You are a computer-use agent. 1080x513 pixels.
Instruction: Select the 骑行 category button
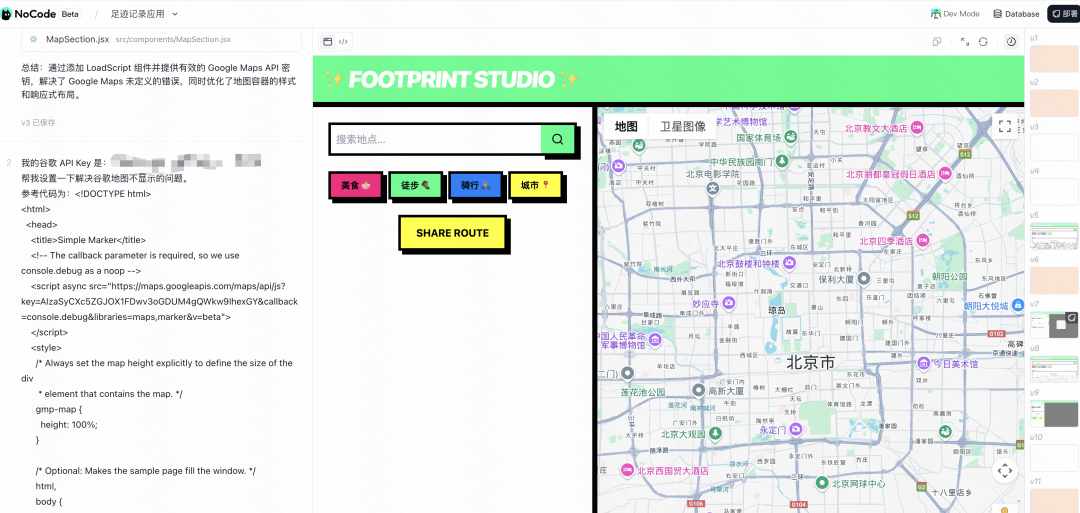tap(475, 185)
